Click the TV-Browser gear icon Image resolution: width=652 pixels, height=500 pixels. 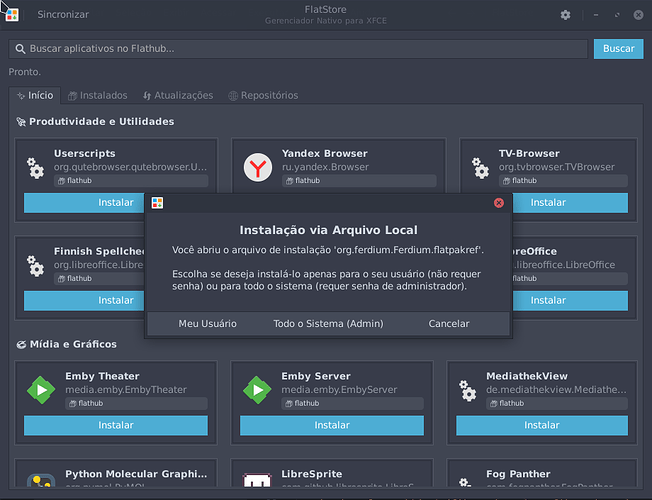click(480, 168)
